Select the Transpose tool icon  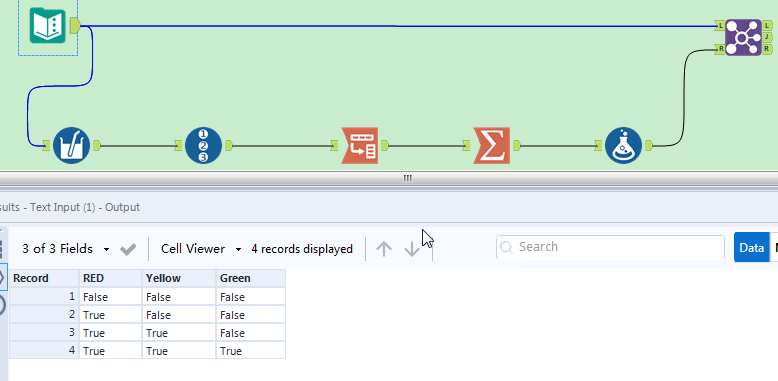[x=360, y=146]
